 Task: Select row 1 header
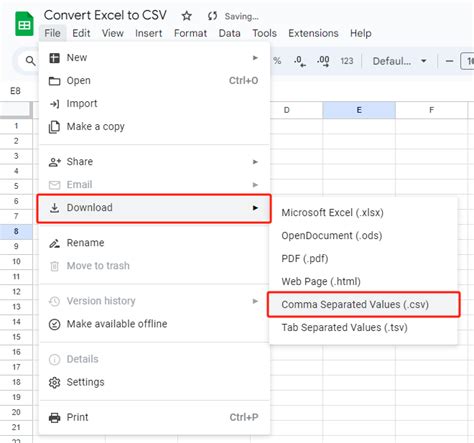[x=16, y=126]
